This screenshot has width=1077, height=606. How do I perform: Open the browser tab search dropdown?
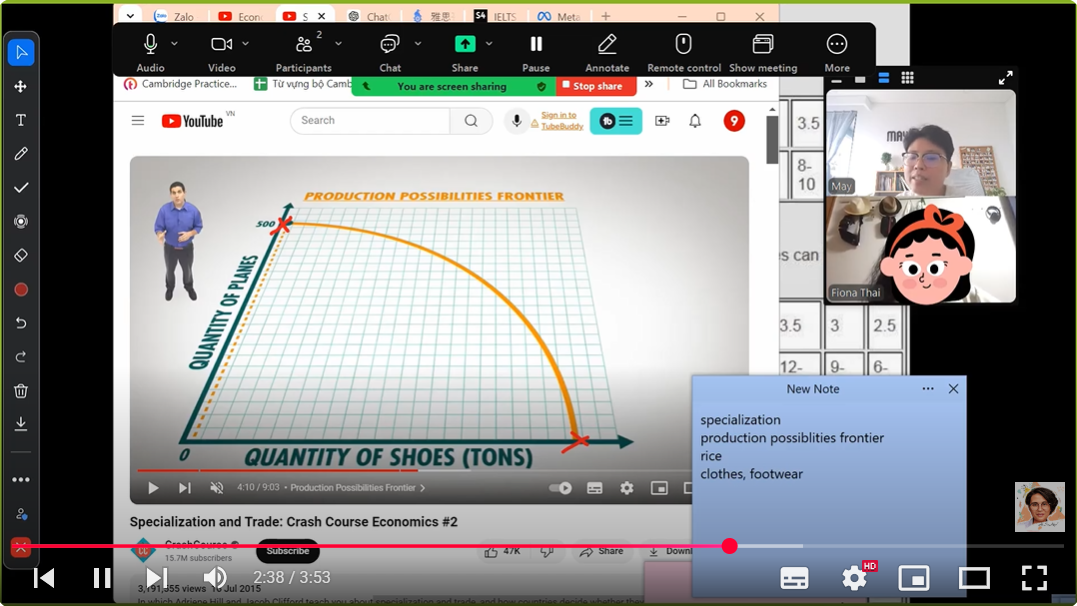(131, 15)
